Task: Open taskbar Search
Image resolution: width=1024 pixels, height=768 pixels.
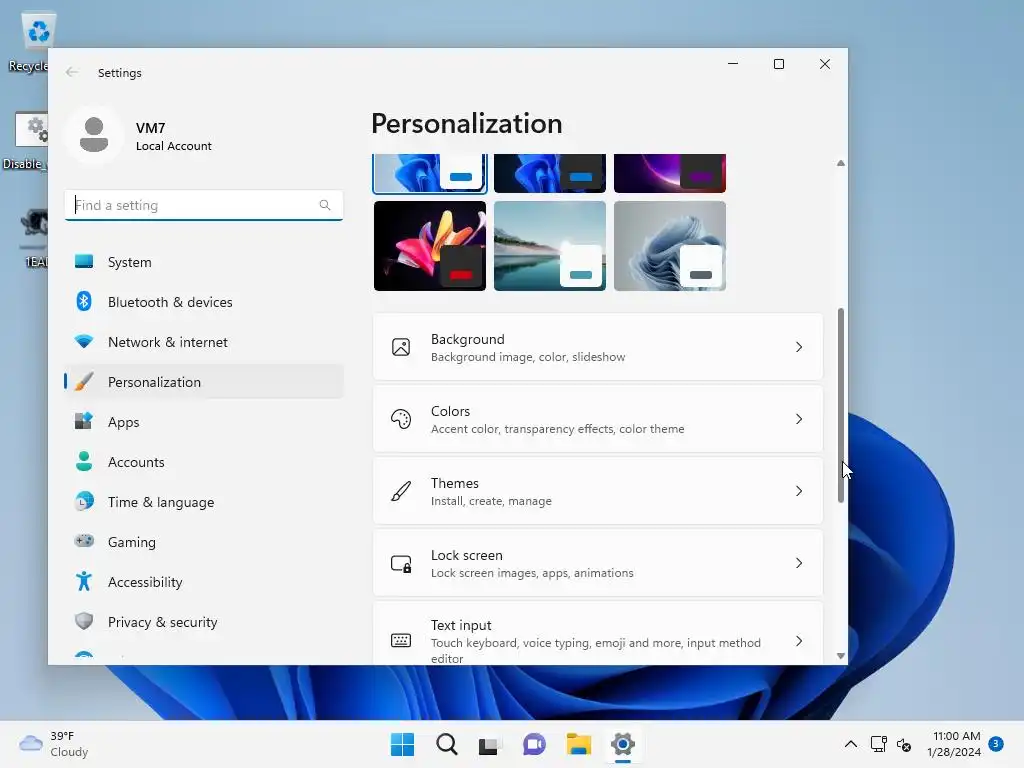Action: click(x=447, y=744)
